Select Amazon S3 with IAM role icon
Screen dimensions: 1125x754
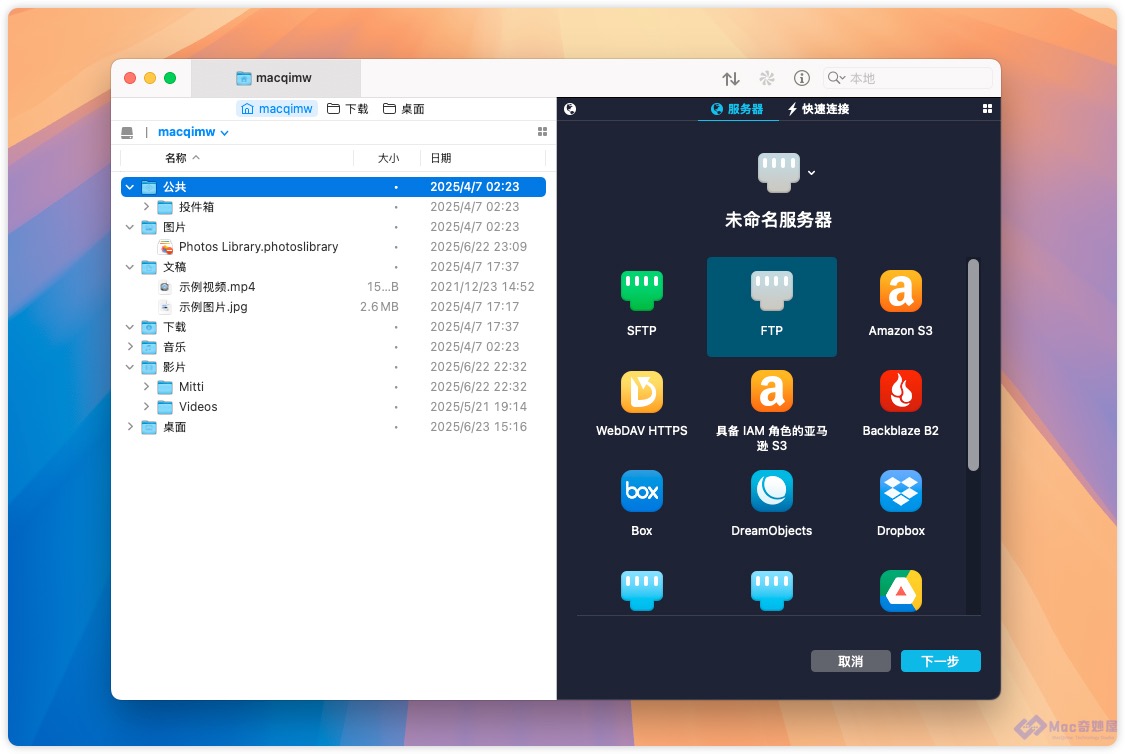coord(771,391)
